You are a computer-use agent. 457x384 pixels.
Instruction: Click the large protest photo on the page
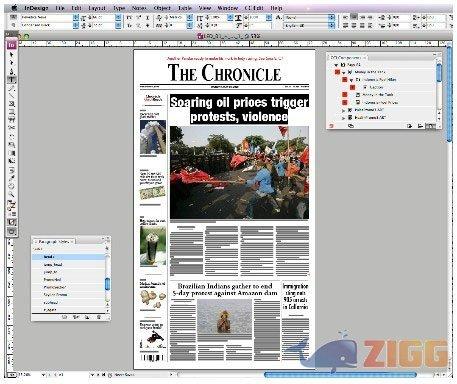pyautogui.click(x=239, y=172)
